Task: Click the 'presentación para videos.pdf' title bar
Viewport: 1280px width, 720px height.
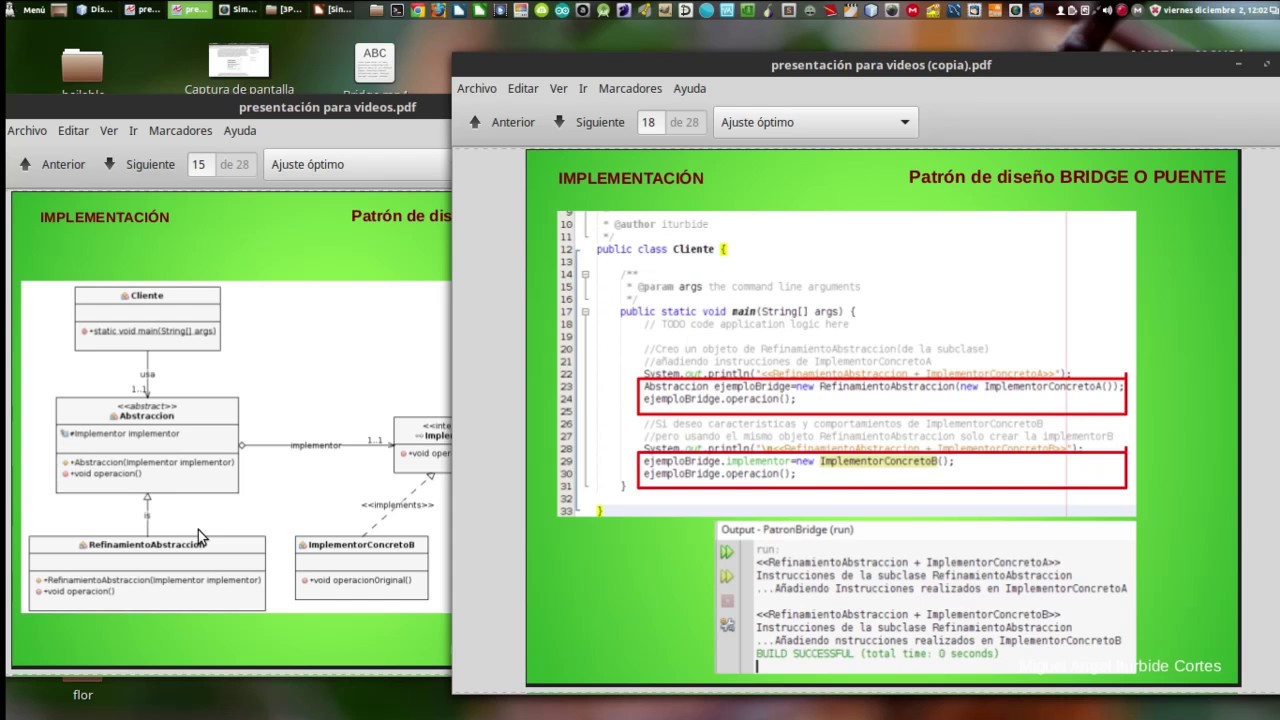Action: [x=228, y=107]
